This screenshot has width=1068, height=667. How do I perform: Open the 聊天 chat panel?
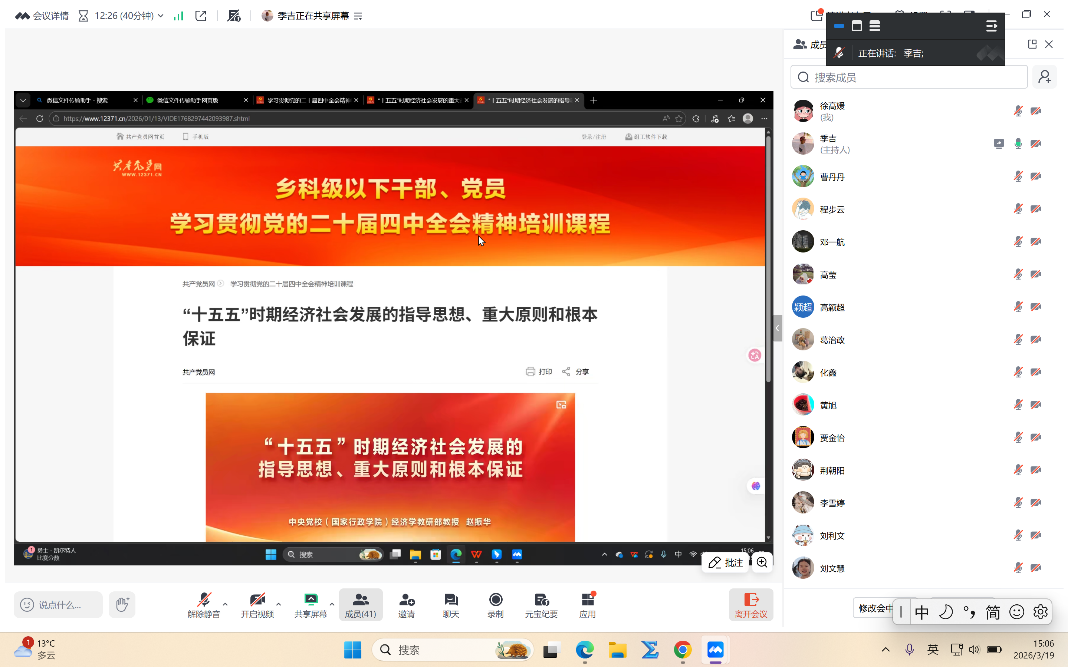point(451,604)
